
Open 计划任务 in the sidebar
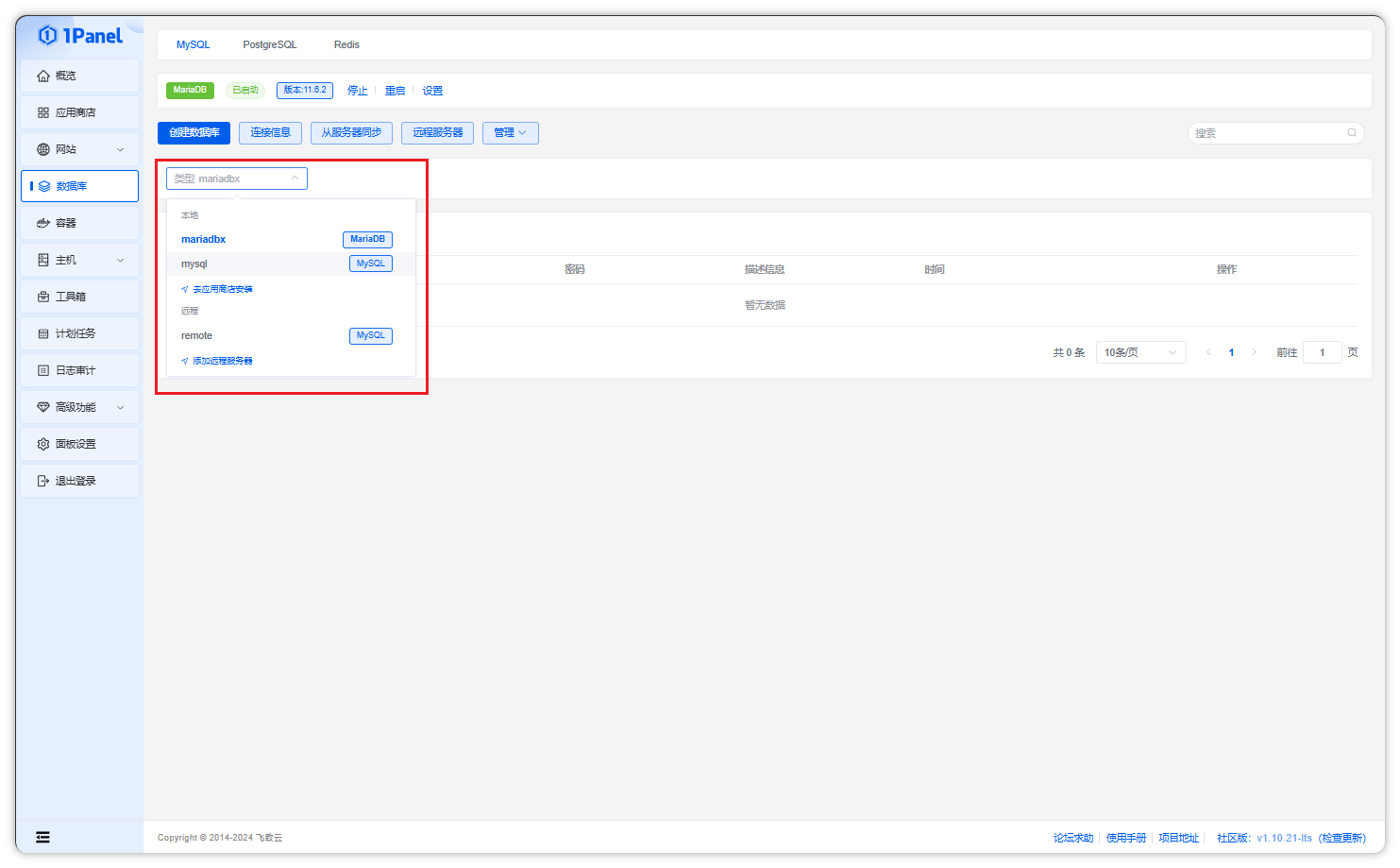[x=79, y=333]
